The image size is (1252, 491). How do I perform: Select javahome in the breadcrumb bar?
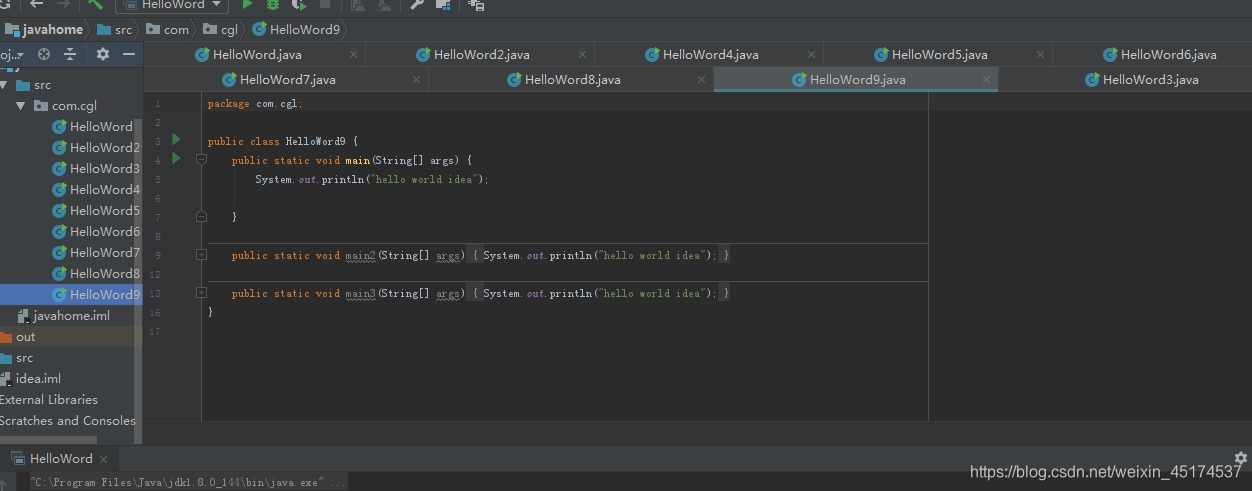(43, 30)
